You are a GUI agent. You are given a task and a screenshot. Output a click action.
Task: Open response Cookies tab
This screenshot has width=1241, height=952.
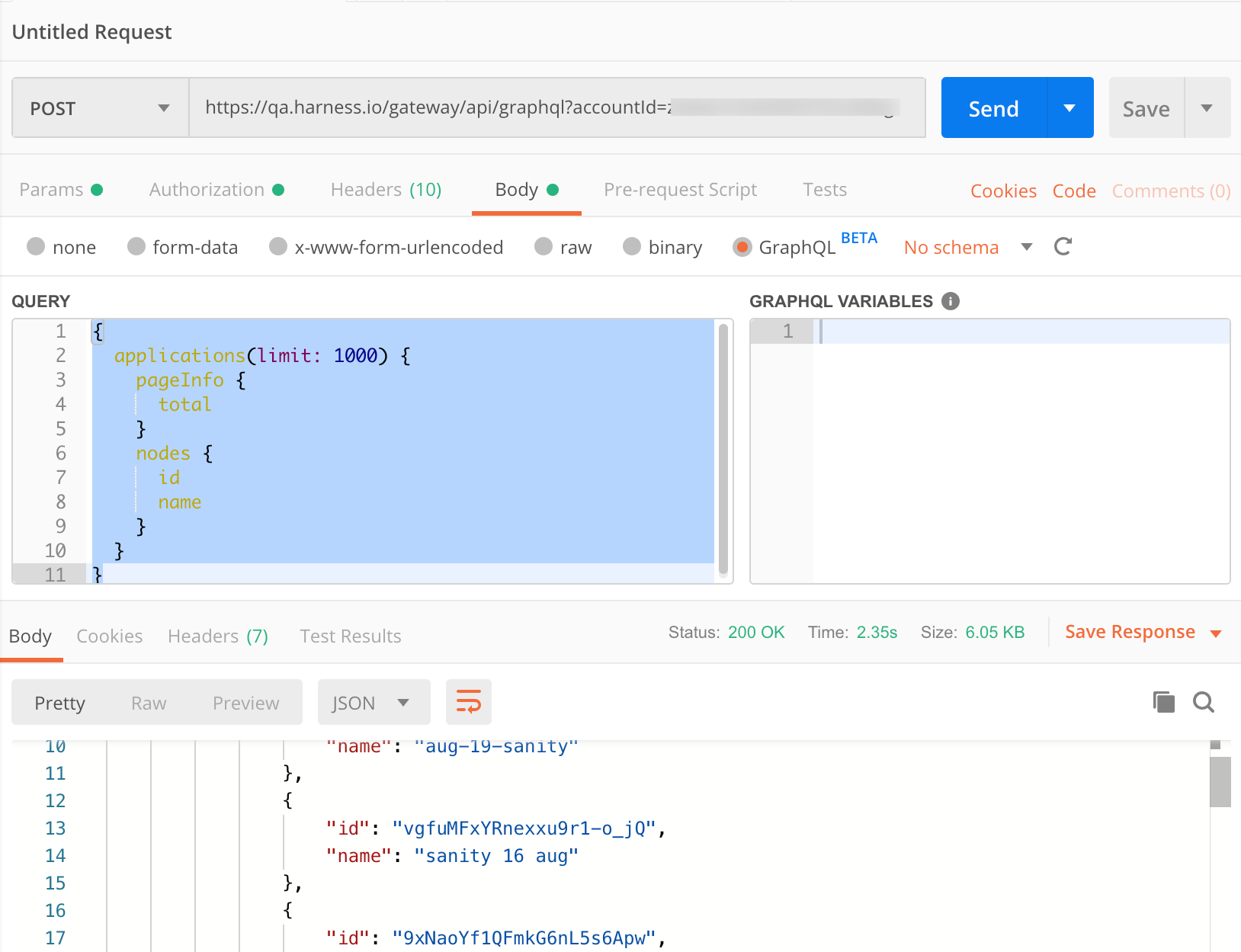tap(110, 636)
